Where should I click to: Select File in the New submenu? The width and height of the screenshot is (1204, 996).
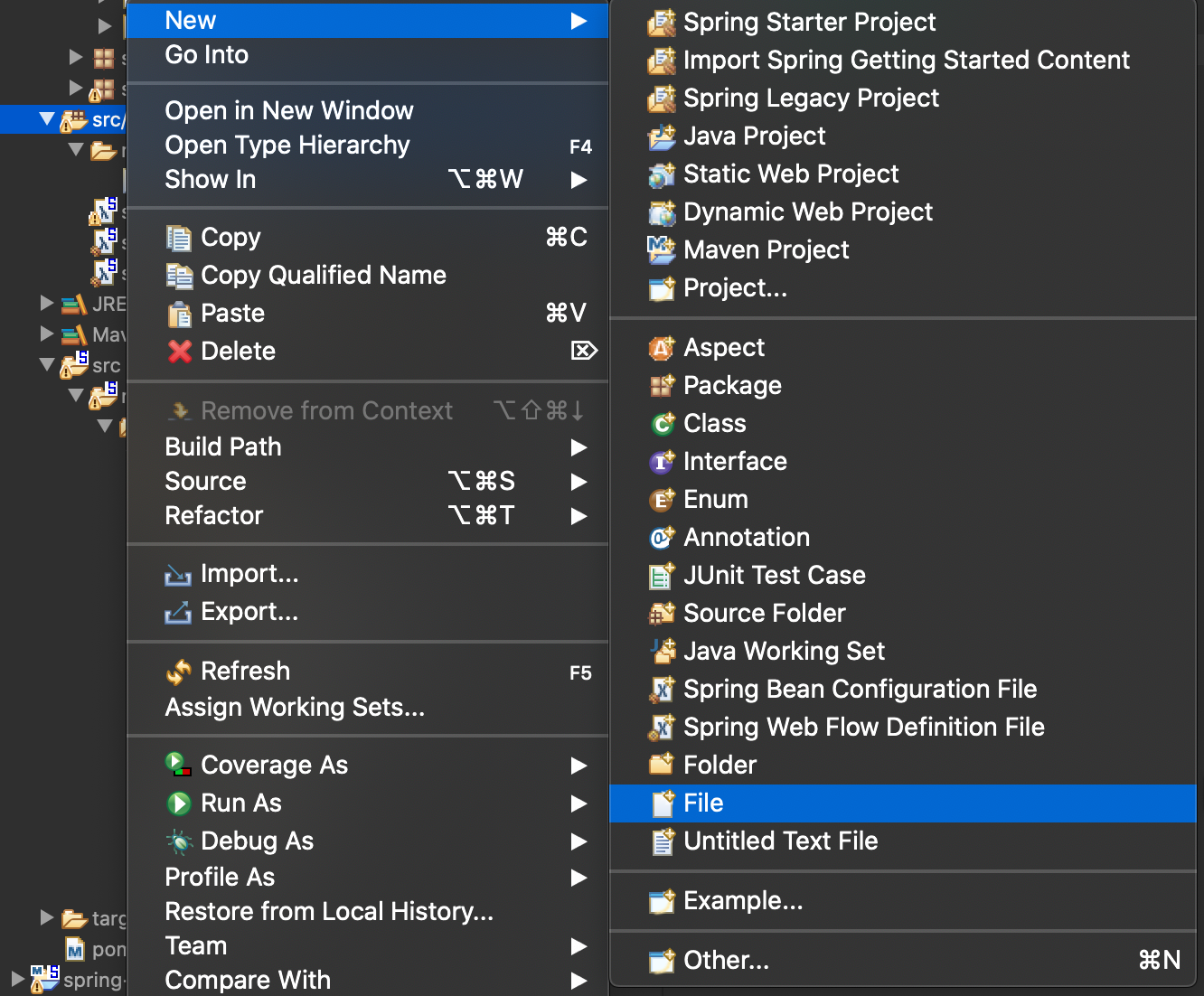pos(903,803)
